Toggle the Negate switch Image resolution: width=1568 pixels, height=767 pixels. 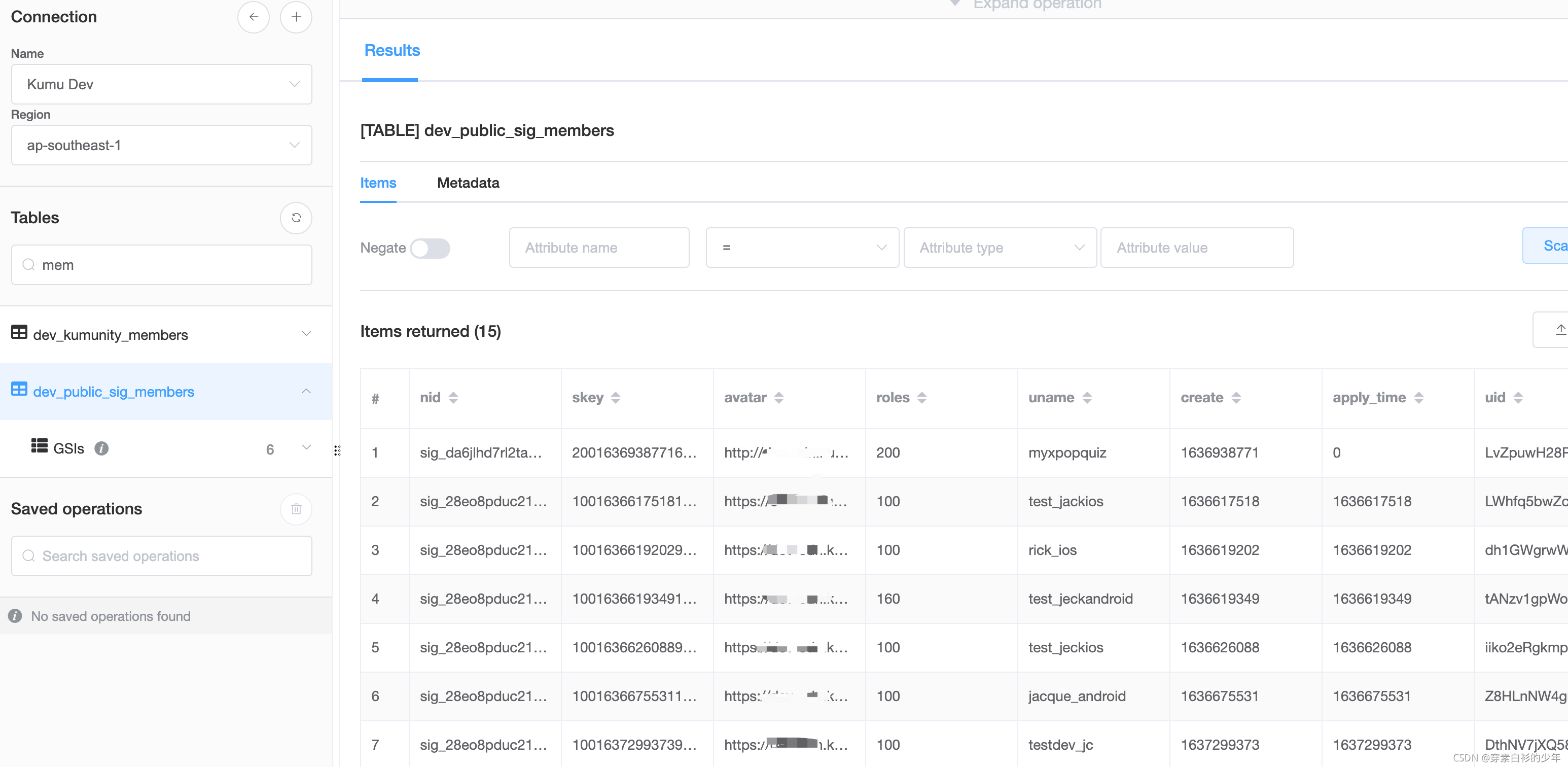[x=430, y=249]
